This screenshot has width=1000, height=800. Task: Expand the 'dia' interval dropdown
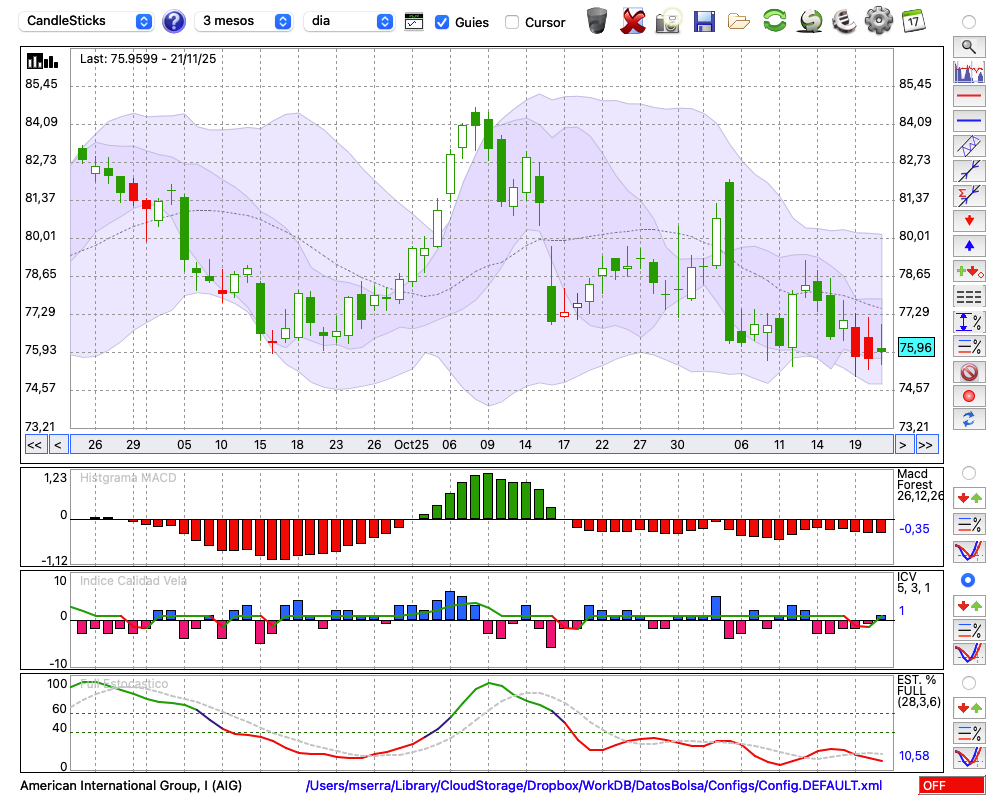click(x=350, y=21)
